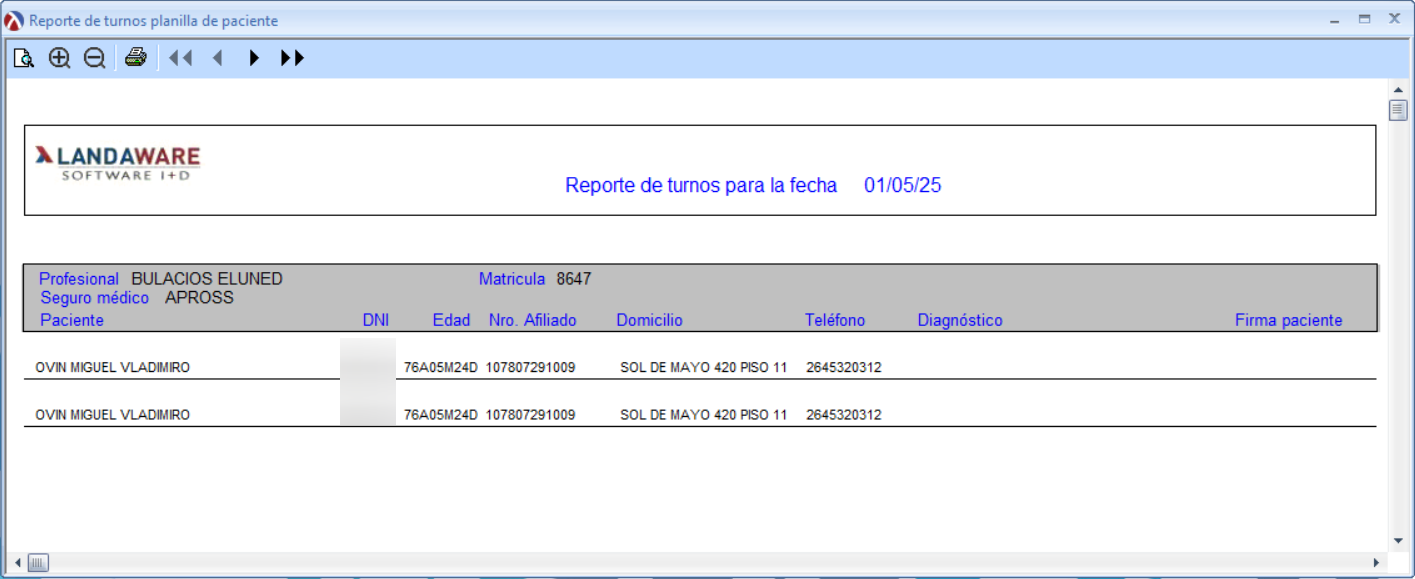The width and height of the screenshot is (1415, 579).
Task: Click the Profesional label
Action: click(79, 279)
